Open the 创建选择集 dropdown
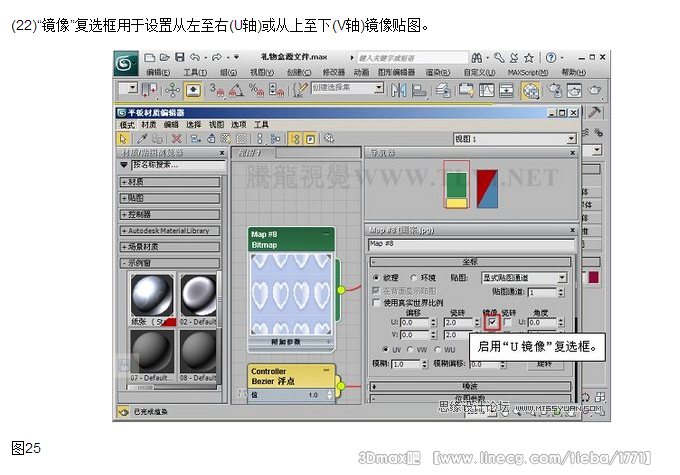This screenshot has height=475, width=680. pos(347,88)
